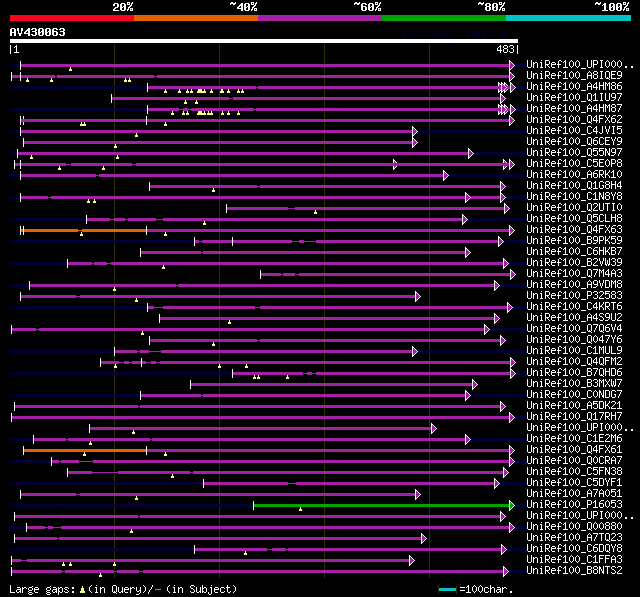Open hit UniRef100_Q1IU97

pos(574,98)
